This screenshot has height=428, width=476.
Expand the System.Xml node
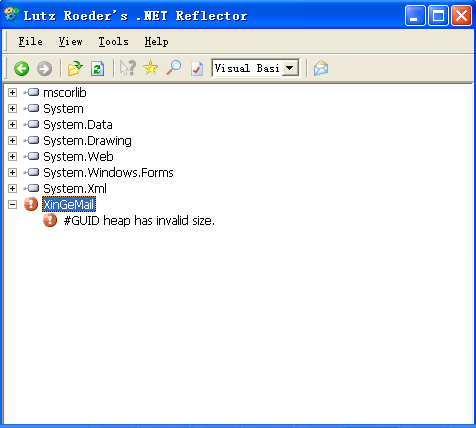coord(12,188)
